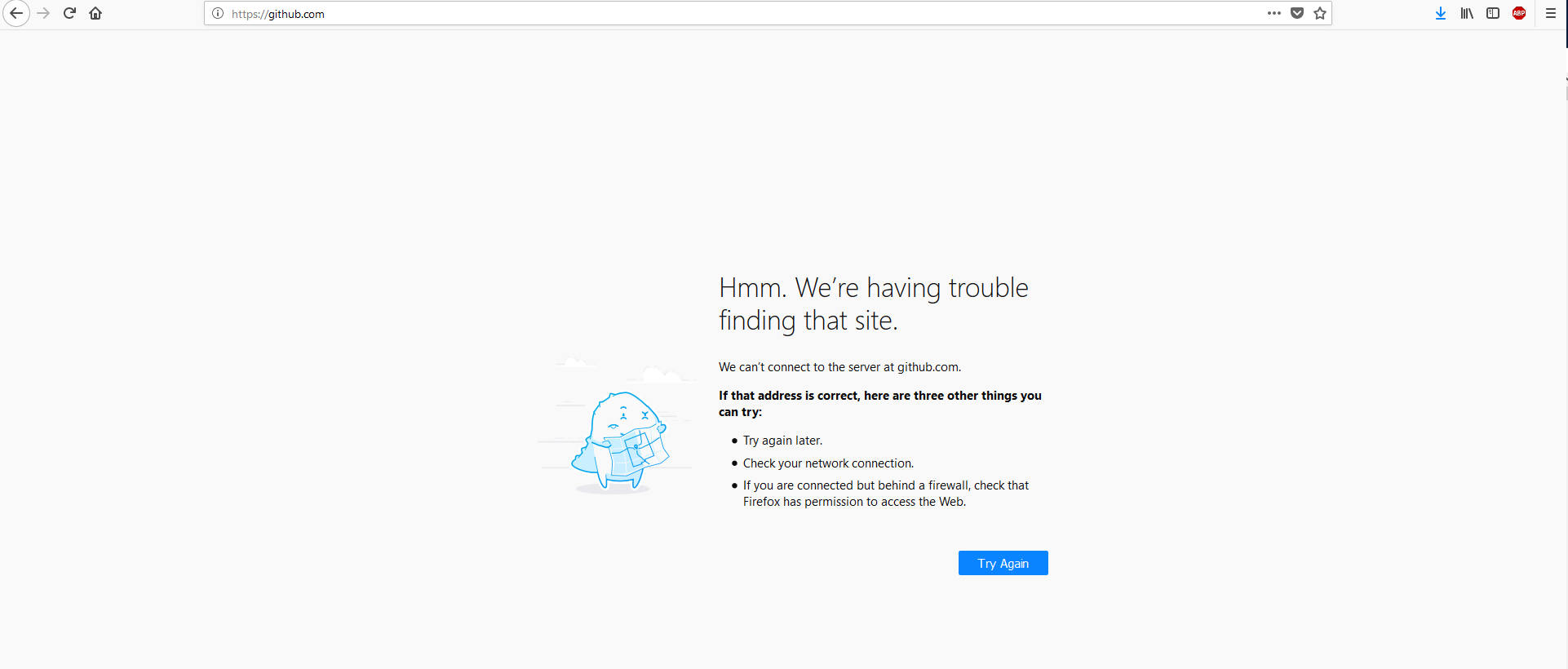Viewport: 1568px width, 669px height.
Task: Click 'Check your network connection.' bullet
Action: [828, 463]
